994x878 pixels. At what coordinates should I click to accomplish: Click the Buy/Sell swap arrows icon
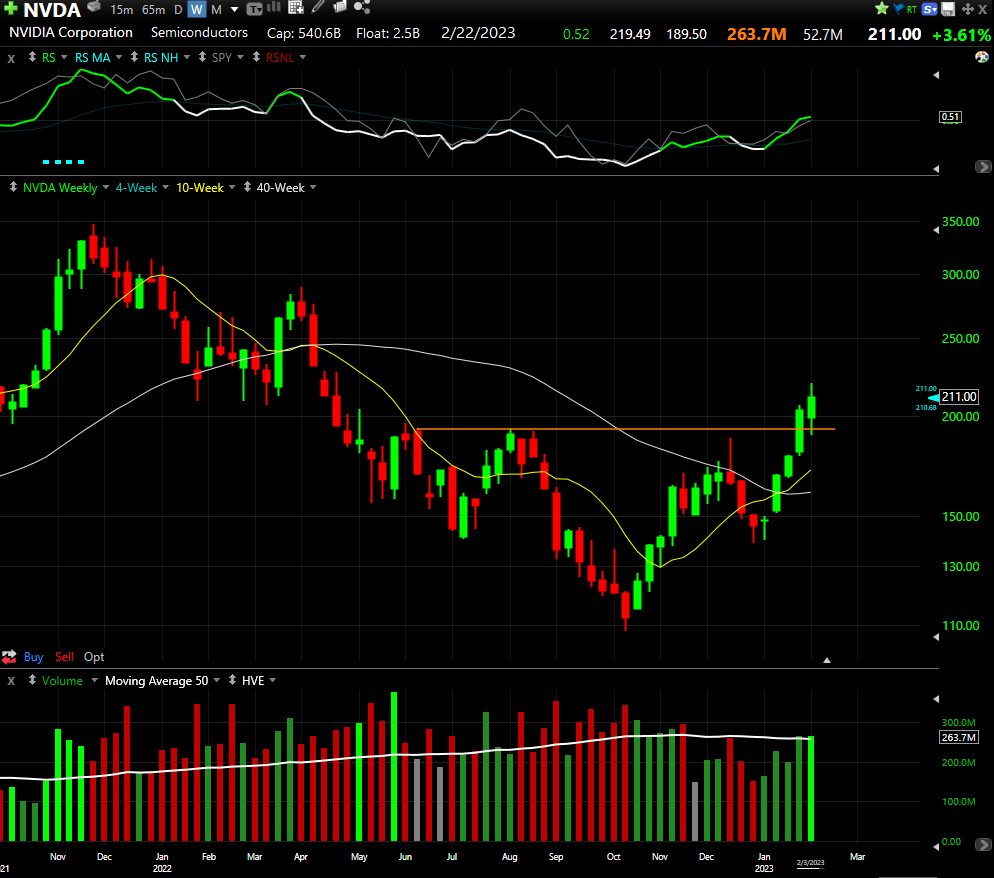point(9,657)
